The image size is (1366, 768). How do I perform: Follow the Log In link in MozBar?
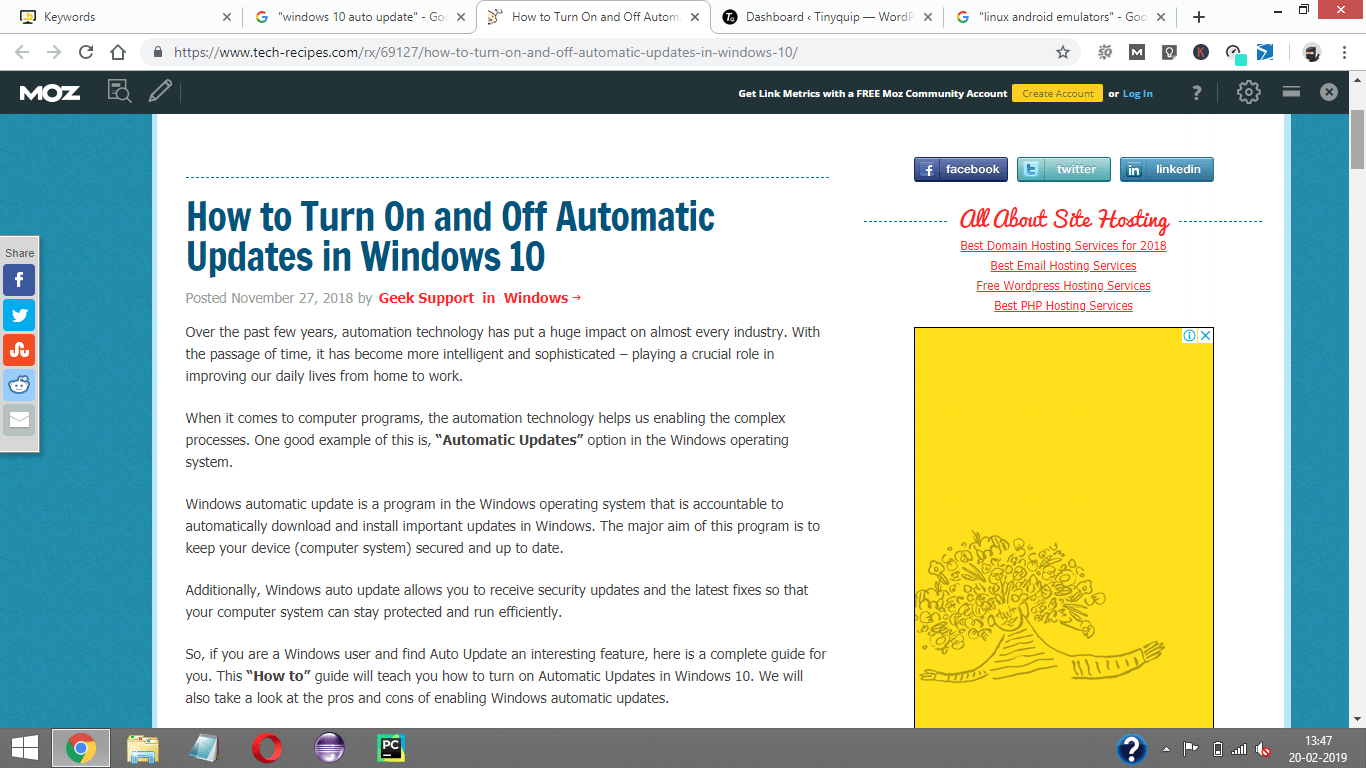tap(1137, 93)
